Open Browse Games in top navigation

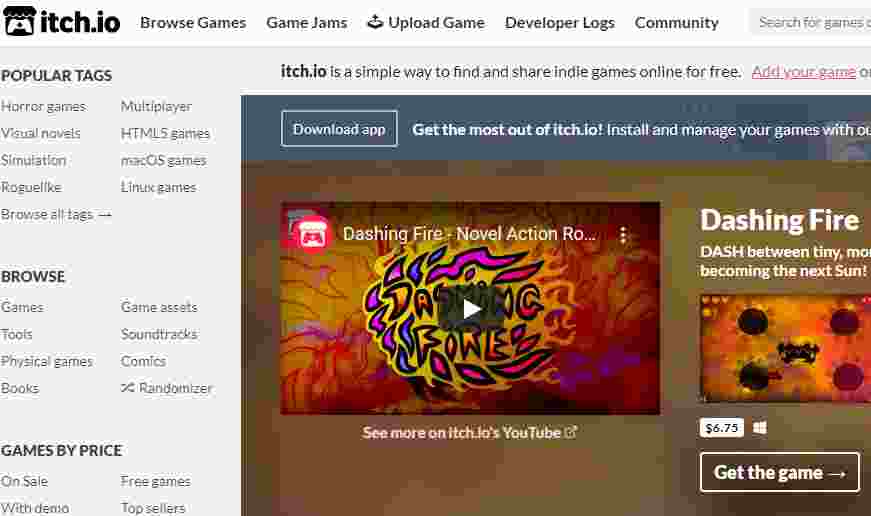pyautogui.click(x=193, y=23)
